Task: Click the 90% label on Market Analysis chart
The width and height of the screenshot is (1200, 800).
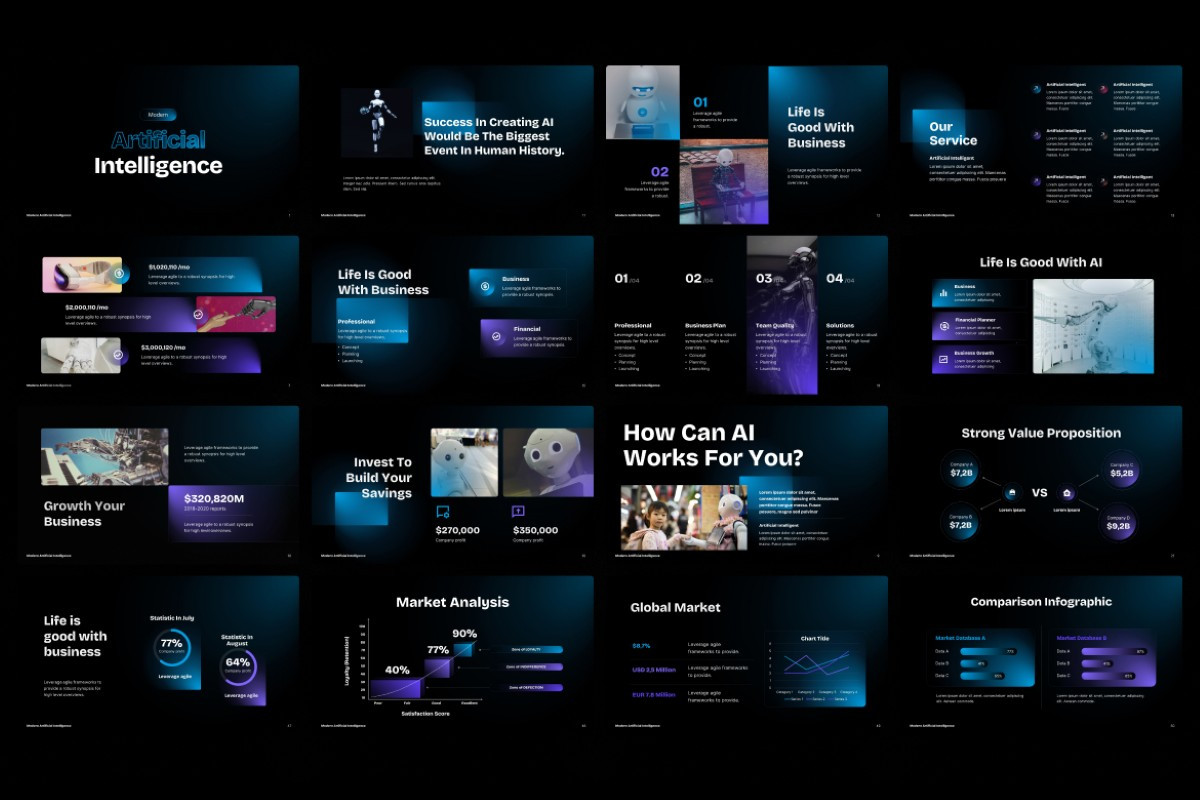Action: [x=464, y=633]
